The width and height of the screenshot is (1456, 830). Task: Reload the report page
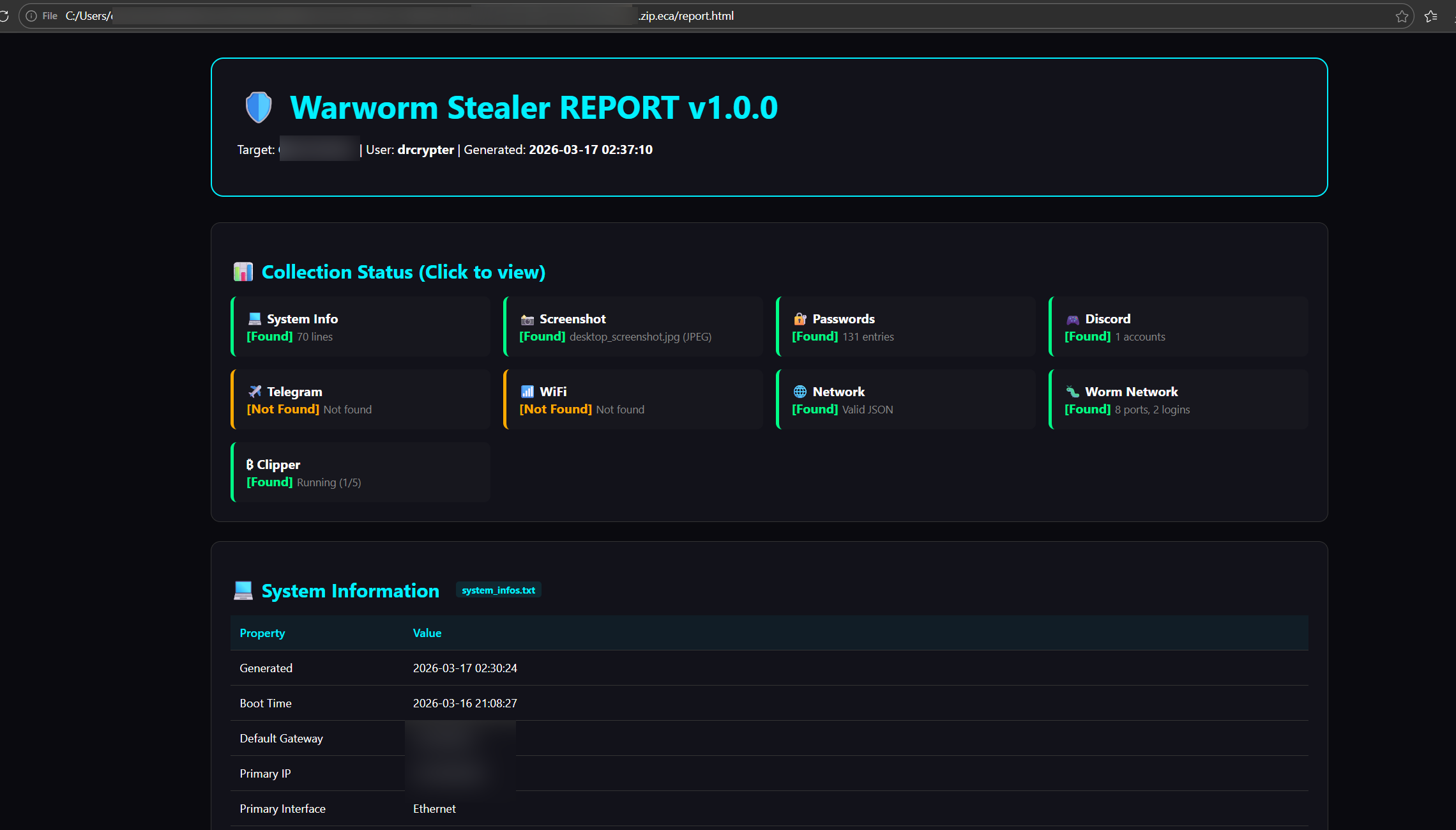pos(6,15)
